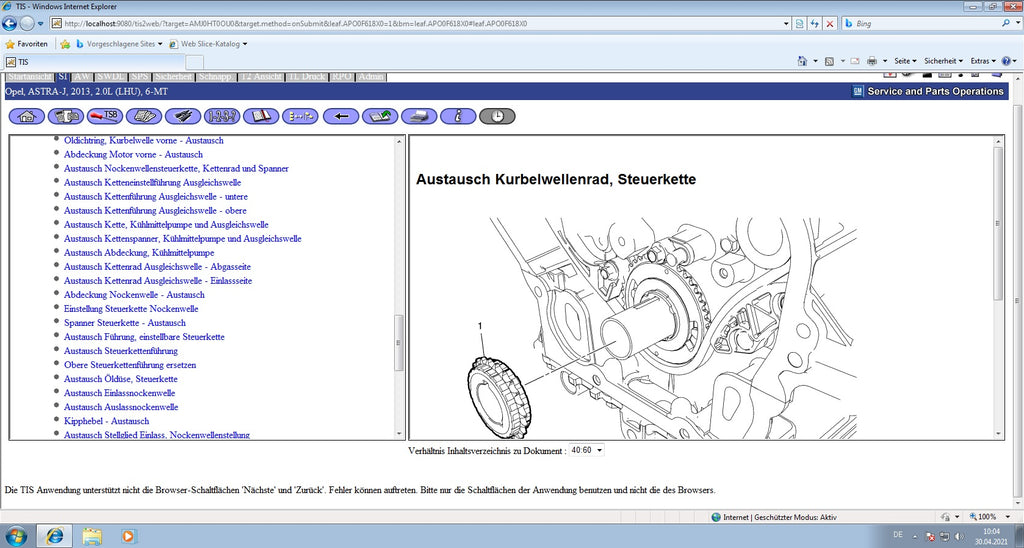Screen dimensions: 1024x548
Task: Switch to the AW tab
Action: pyautogui.click(x=82, y=76)
